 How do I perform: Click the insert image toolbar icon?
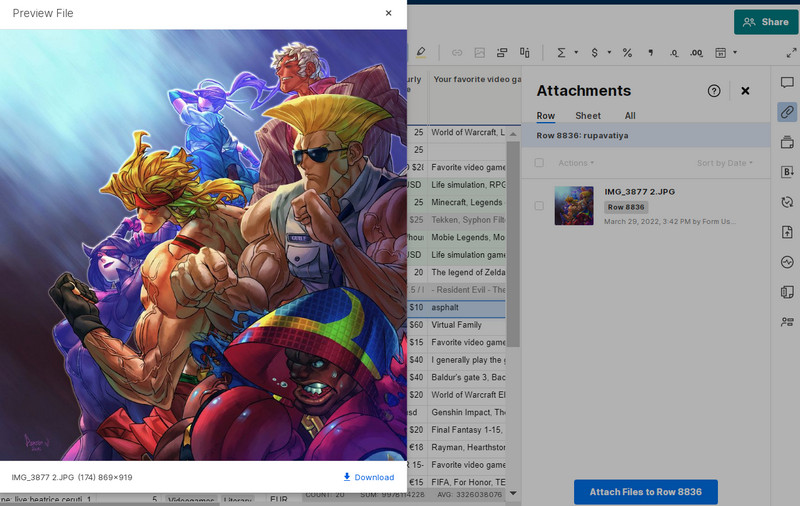coord(480,53)
